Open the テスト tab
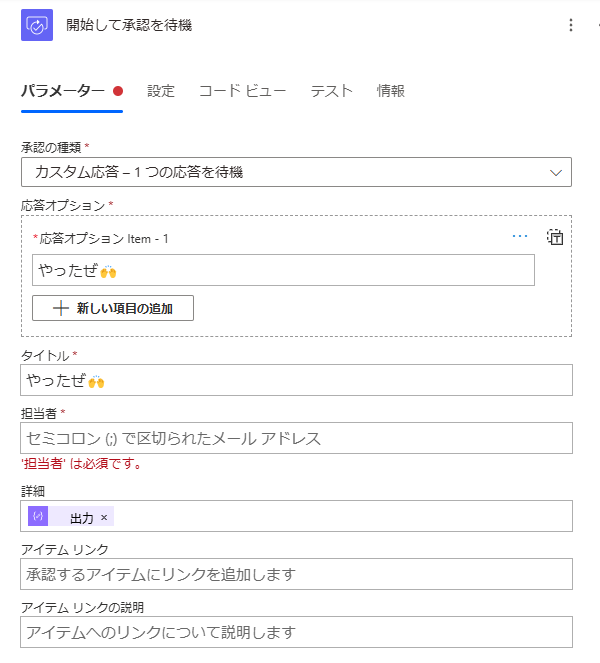This screenshot has height=663, width=600. coord(331,91)
